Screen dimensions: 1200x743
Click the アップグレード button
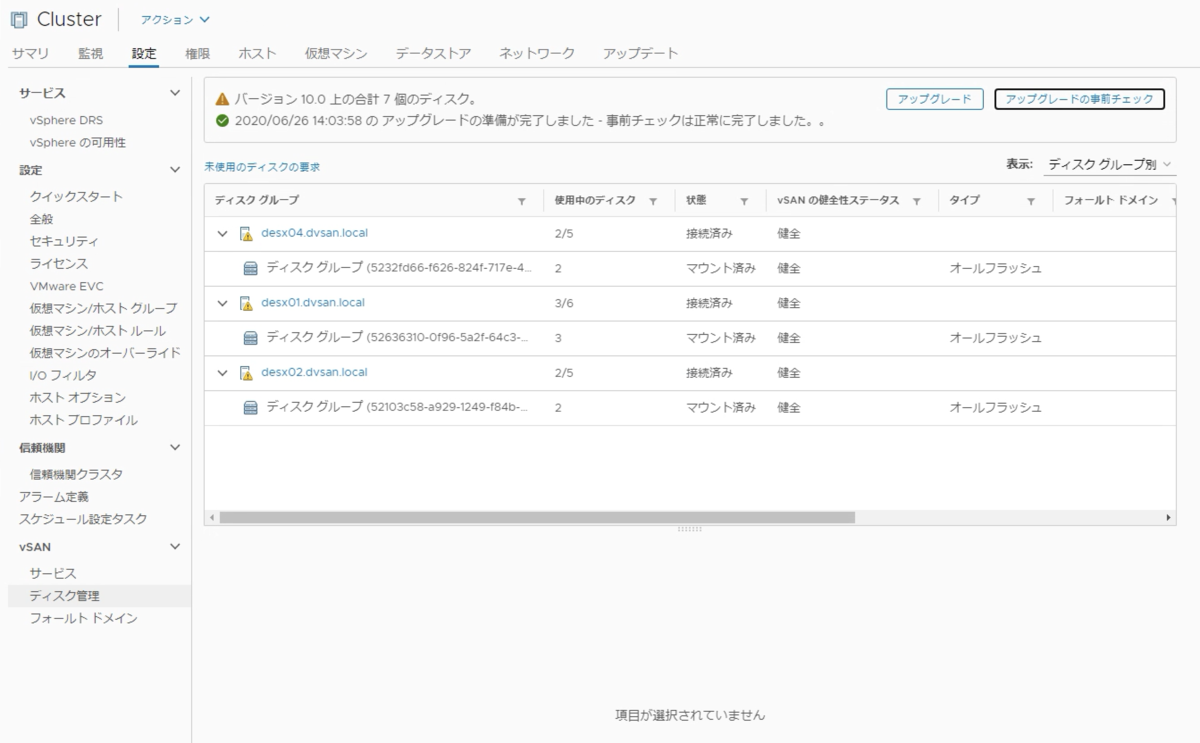(x=935, y=99)
